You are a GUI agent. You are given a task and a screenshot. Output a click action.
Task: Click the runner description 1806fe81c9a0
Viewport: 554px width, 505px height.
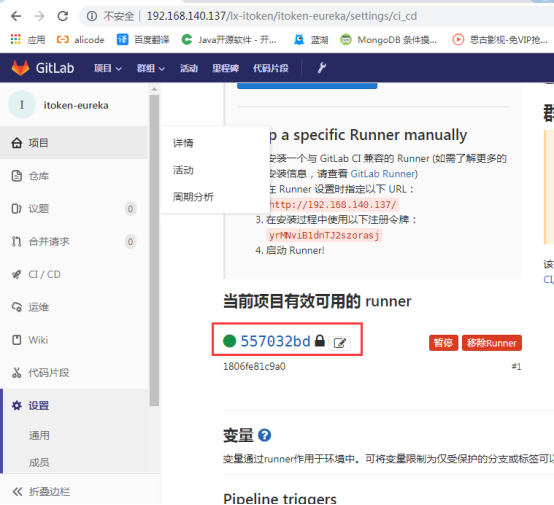(x=254, y=366)
